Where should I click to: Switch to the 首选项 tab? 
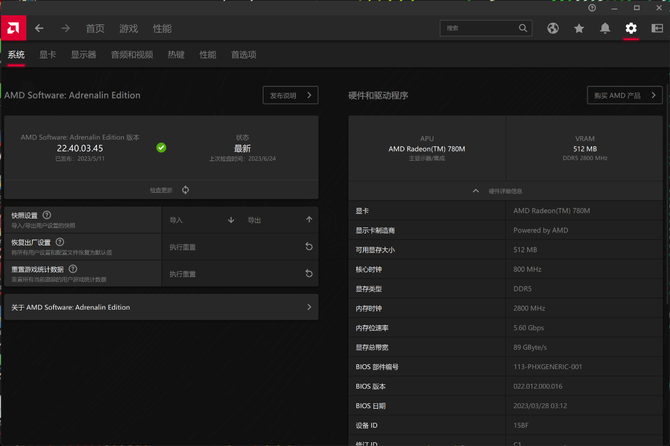tap(244, 55)
